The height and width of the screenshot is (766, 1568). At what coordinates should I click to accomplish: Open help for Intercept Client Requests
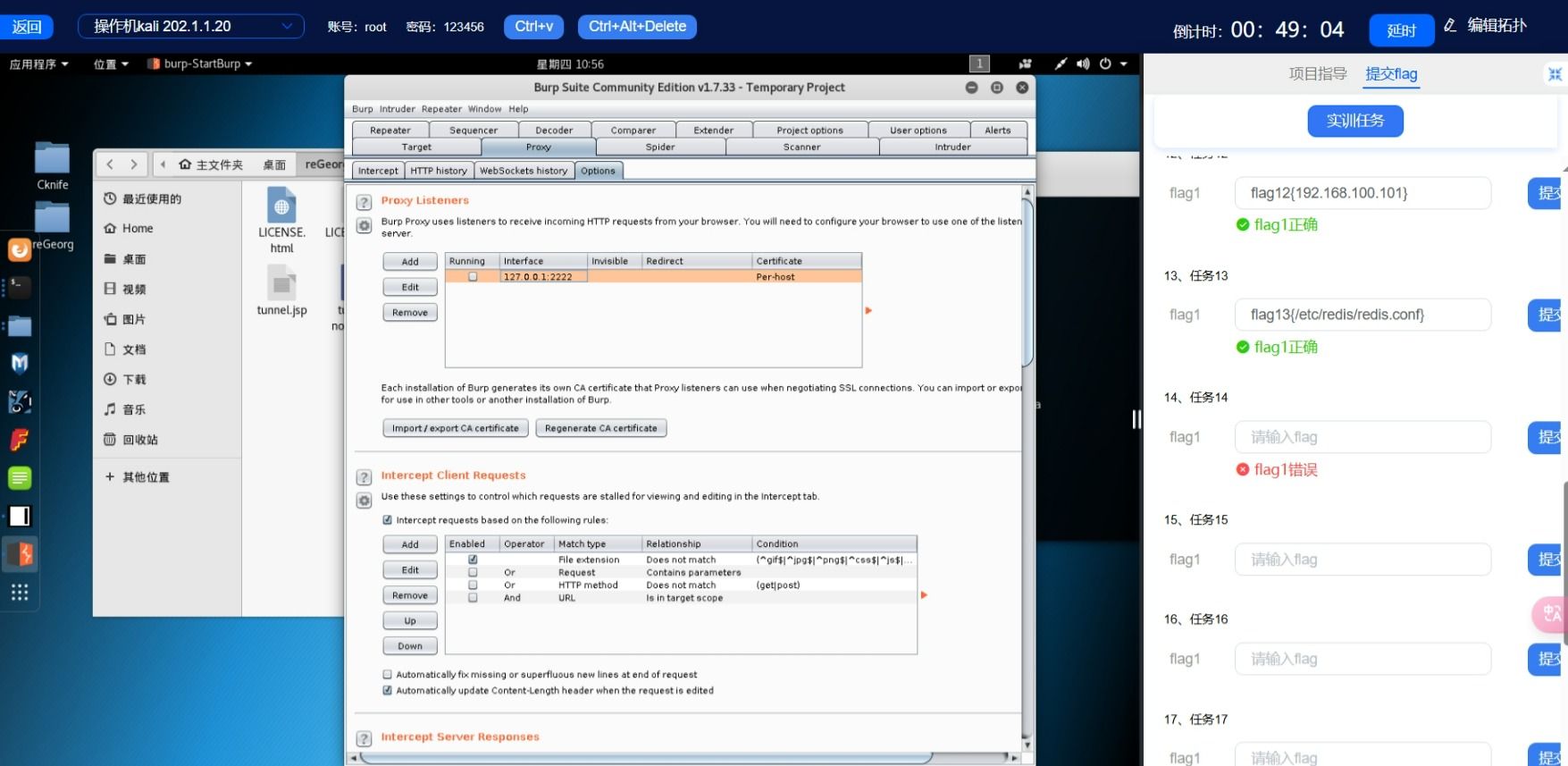pos(364,477)
